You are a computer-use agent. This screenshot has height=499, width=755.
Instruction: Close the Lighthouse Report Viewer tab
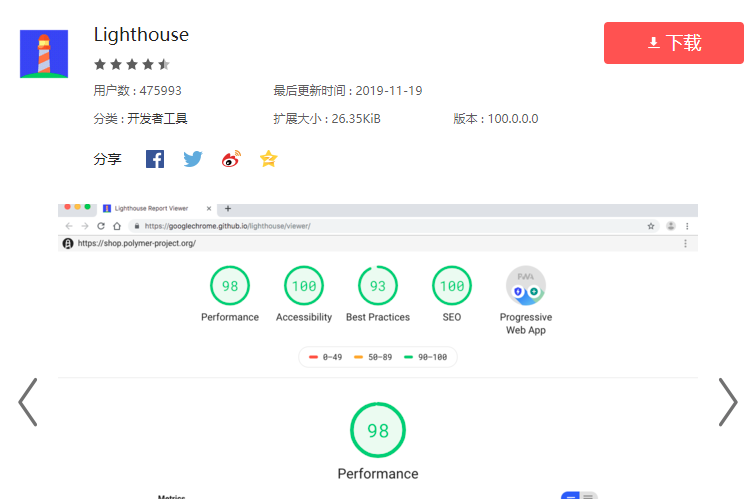209,209
